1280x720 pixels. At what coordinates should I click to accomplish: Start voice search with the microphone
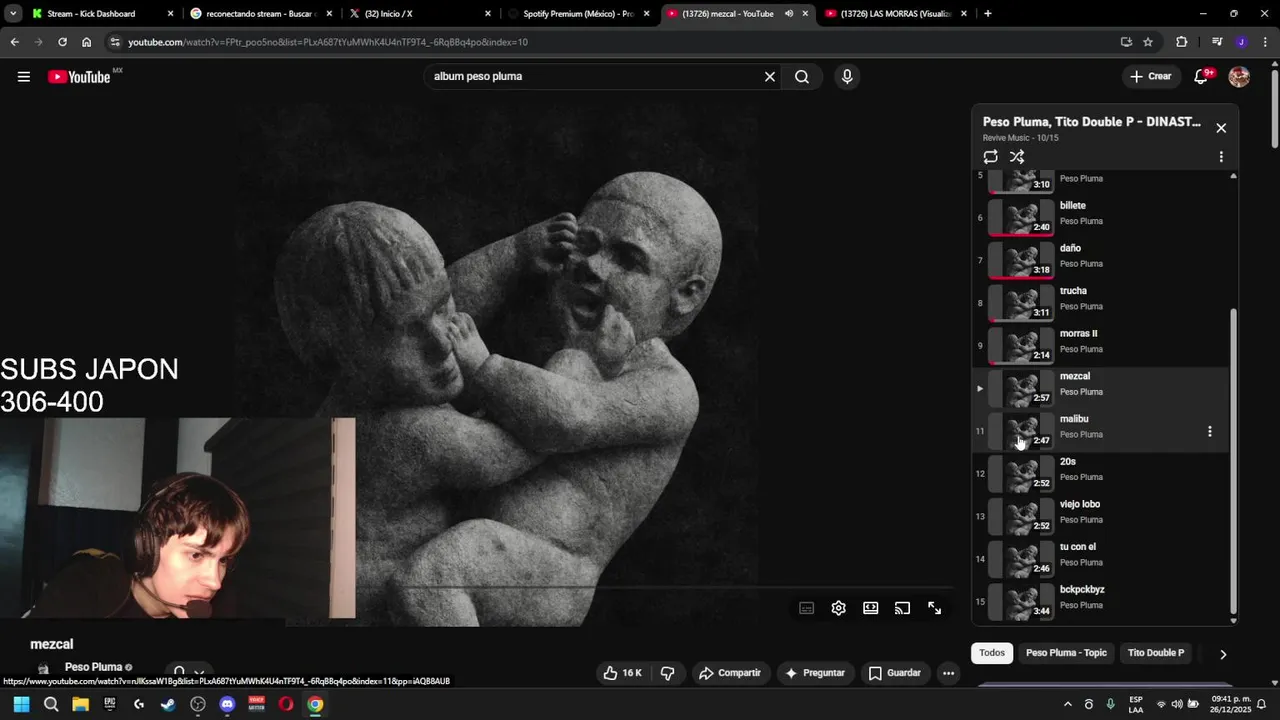pyautogui.click(x=847, y=77)
